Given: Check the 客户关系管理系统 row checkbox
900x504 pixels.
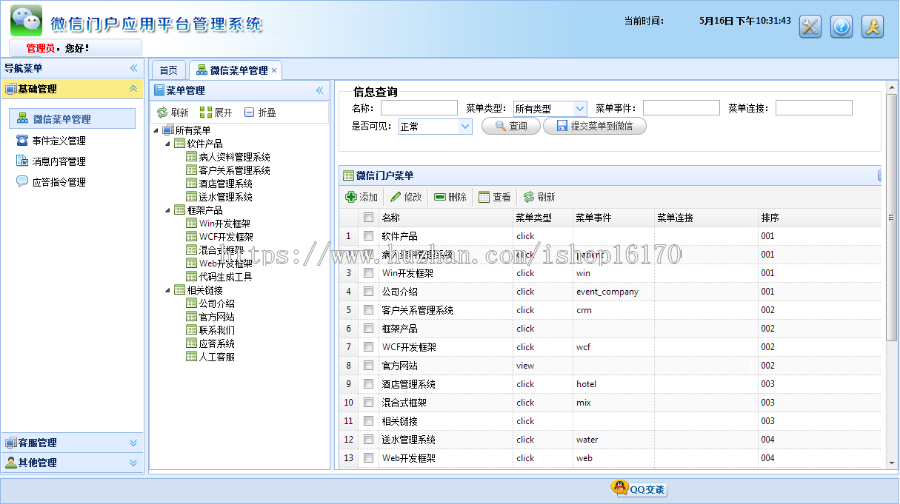Looking at the screenshot, I should [x=368, y=310].
